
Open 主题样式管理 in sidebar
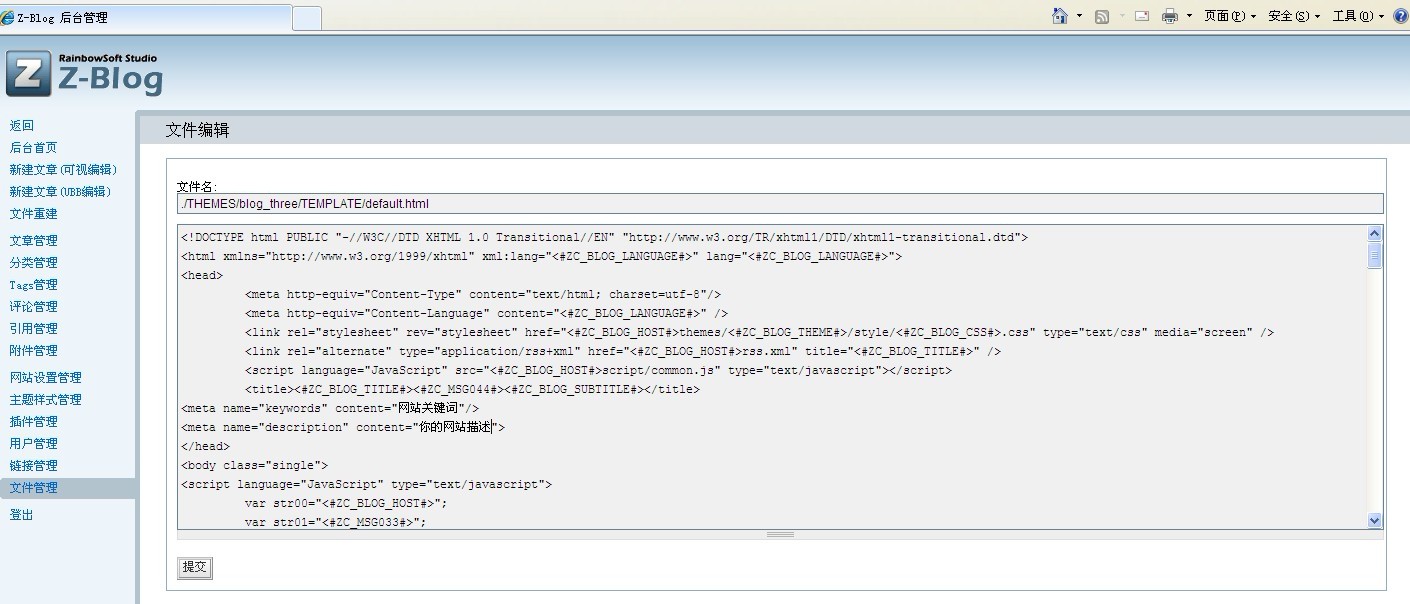(x=45, y=399)
